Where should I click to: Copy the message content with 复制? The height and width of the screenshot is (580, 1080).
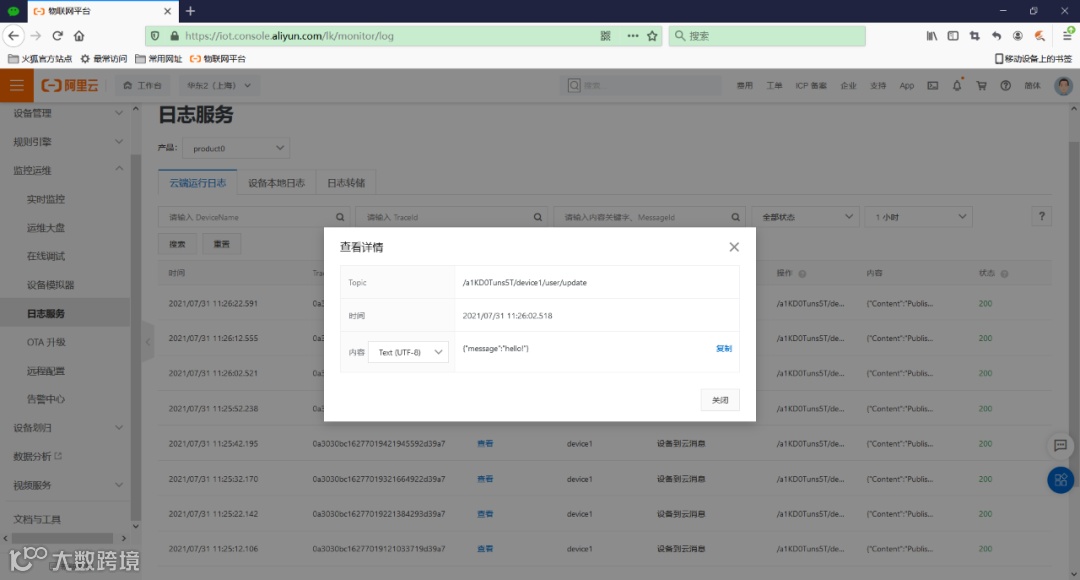point(724,349)
